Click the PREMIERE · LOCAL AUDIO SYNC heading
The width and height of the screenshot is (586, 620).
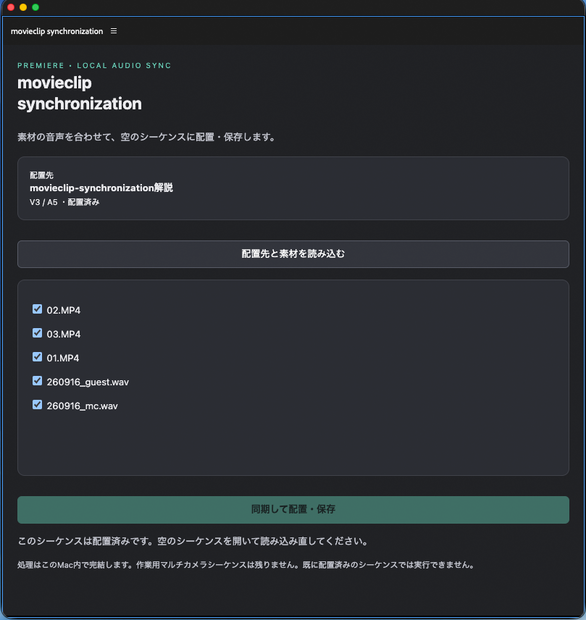(x=94, y=66)
